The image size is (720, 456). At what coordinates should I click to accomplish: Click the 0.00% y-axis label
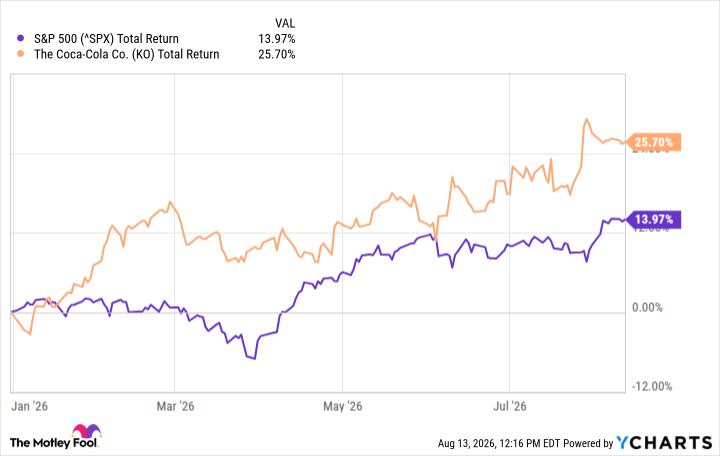(647, 308)
